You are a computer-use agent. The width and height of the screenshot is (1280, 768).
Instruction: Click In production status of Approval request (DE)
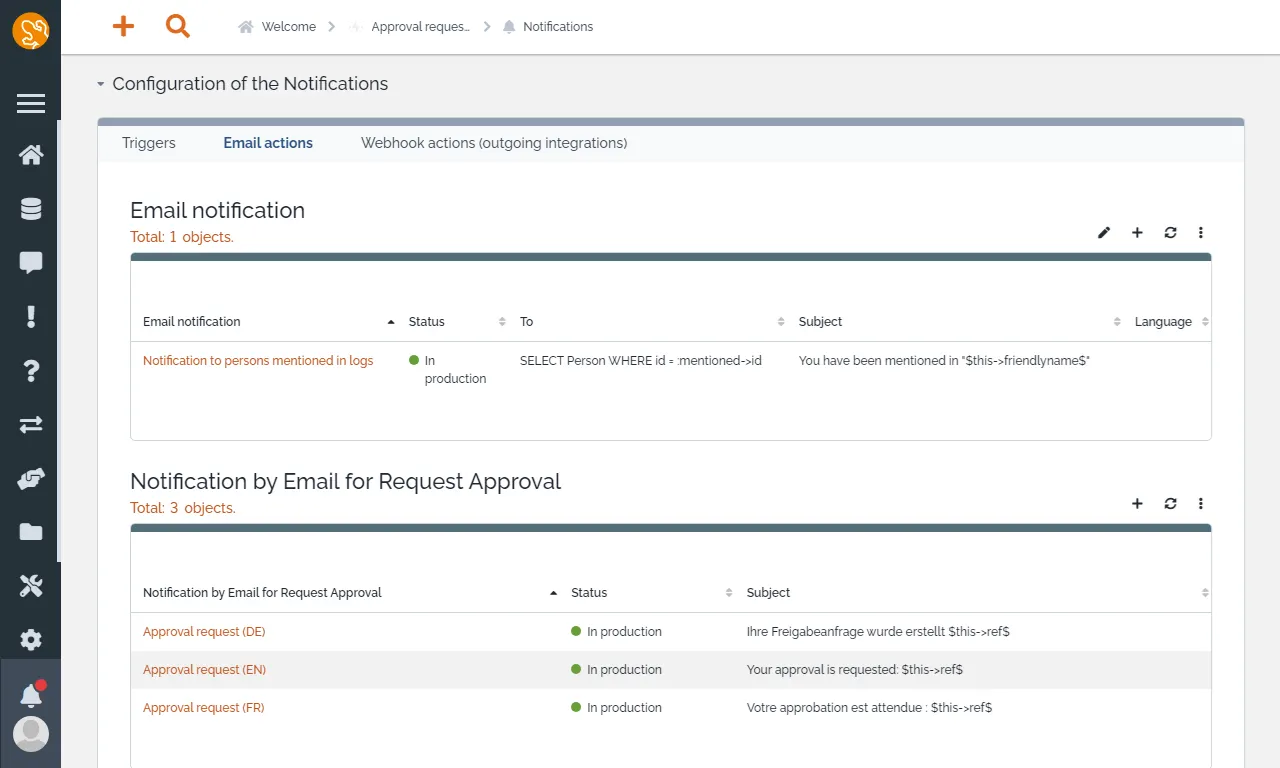pyautogui.click(x=616, y=632)
